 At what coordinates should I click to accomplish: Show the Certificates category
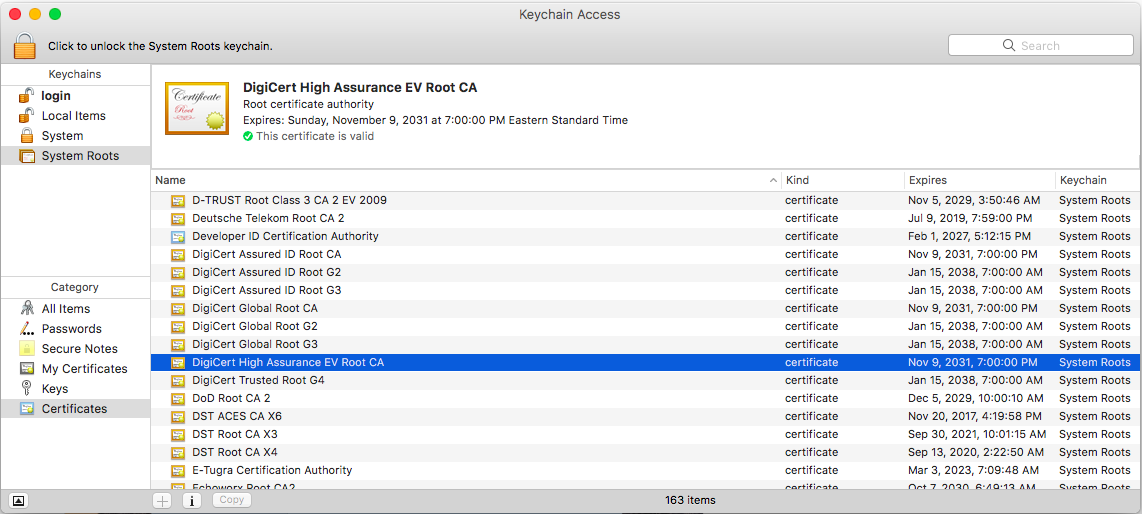click(74, 409)
